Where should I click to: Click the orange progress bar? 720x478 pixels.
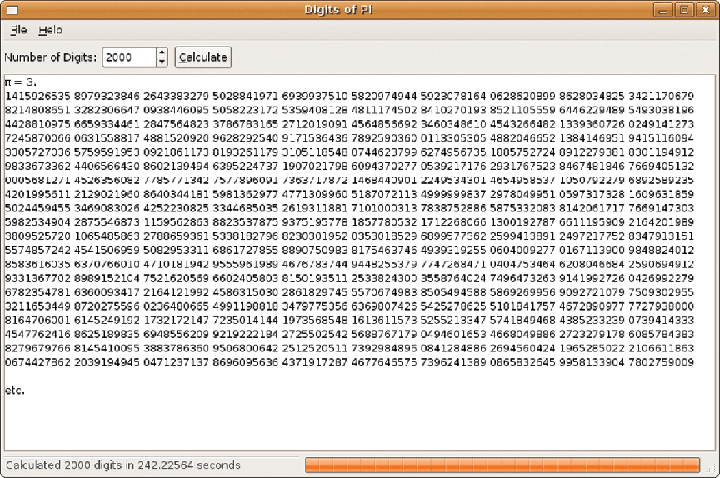click(x=502, y=465)
